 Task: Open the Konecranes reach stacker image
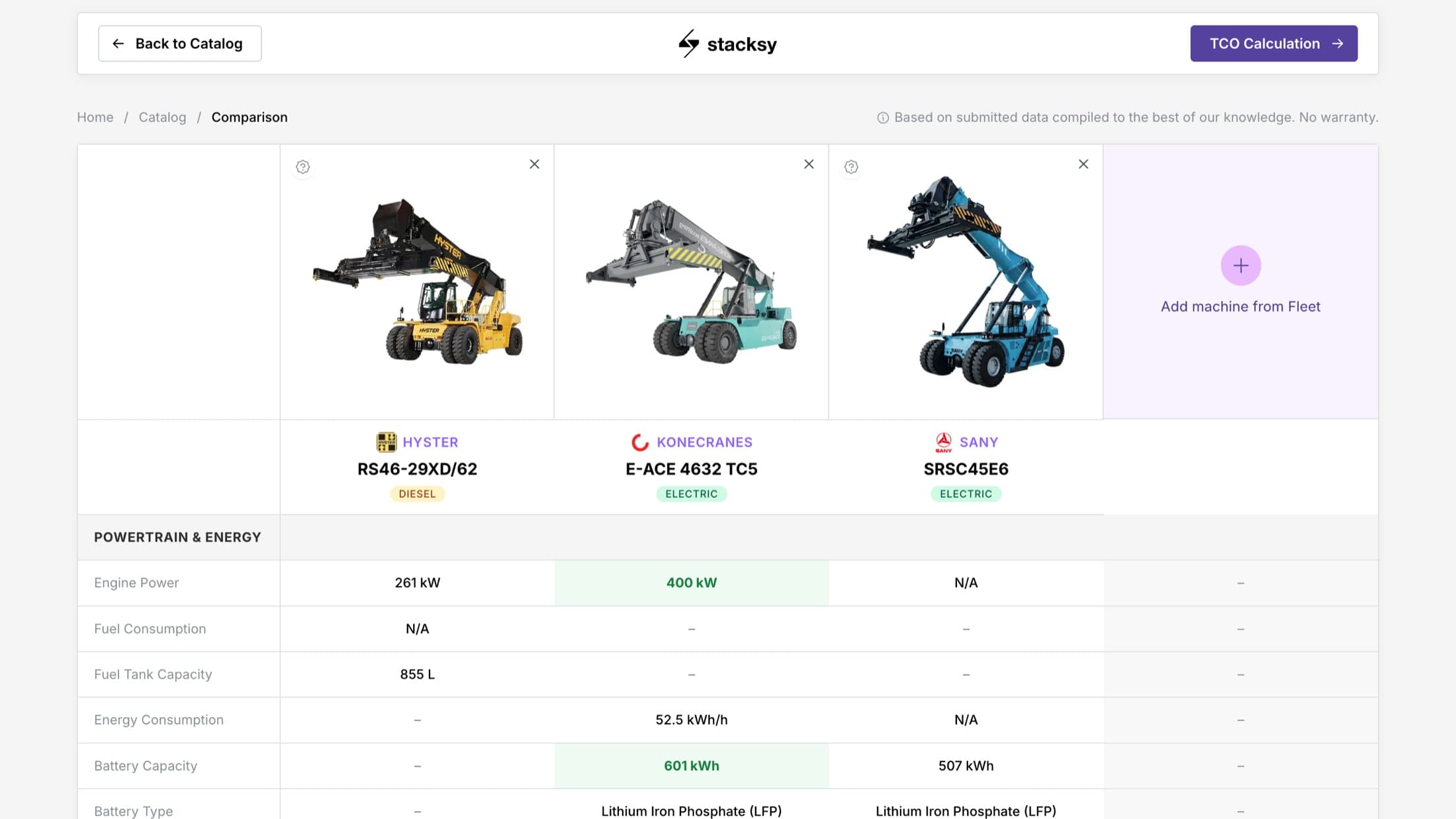691,282
